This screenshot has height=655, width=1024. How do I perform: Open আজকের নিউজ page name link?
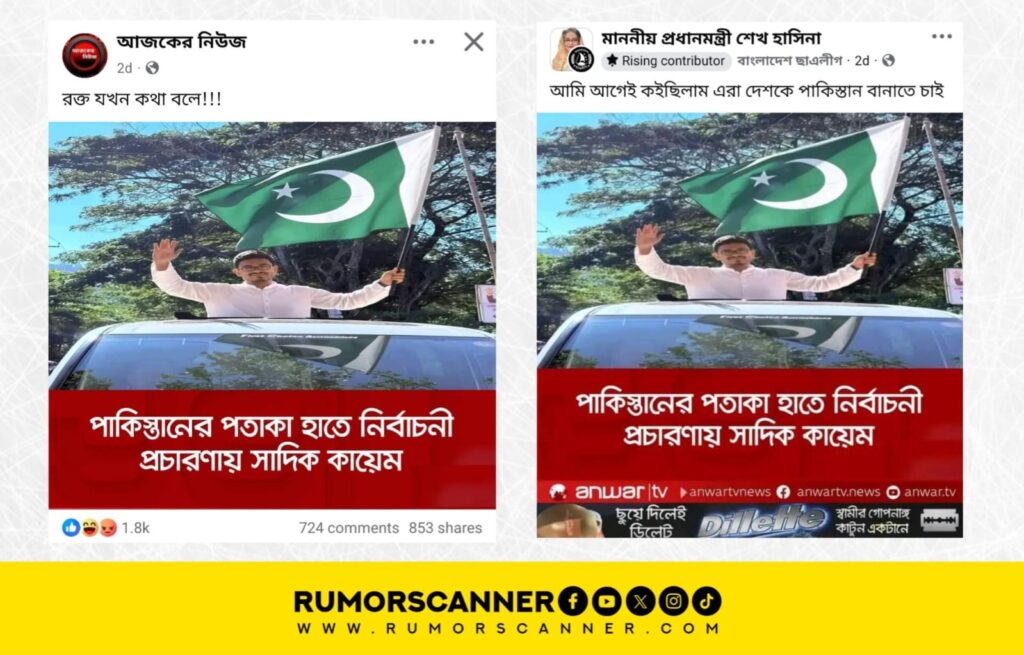pyautogui.click(x=182, y=41)
